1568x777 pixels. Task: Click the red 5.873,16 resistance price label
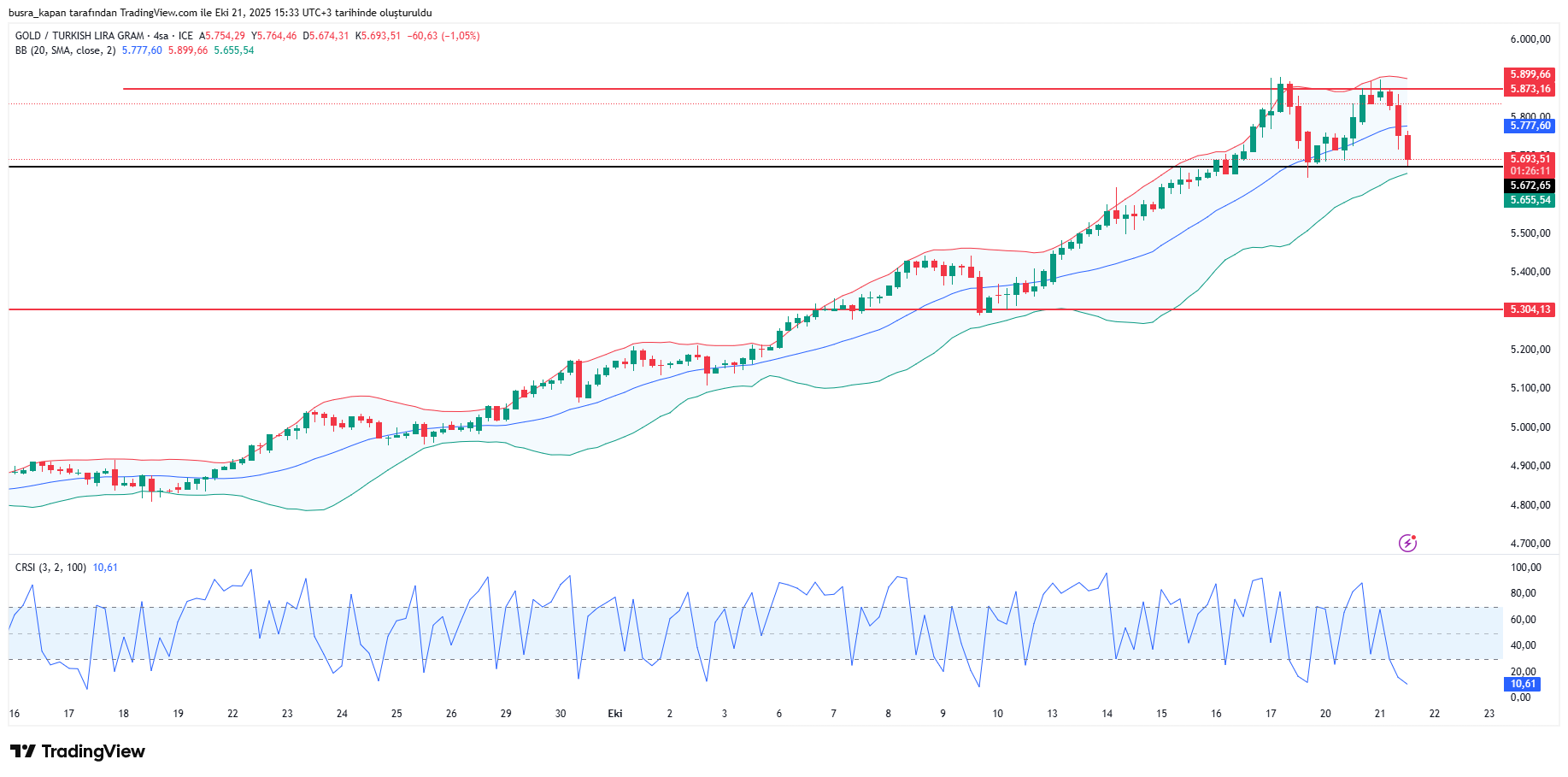[1529, 89]
